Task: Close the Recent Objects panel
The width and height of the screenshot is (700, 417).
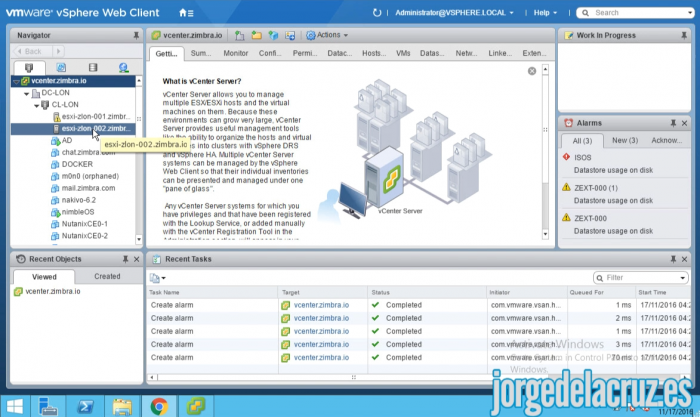Action: point(137,259)
